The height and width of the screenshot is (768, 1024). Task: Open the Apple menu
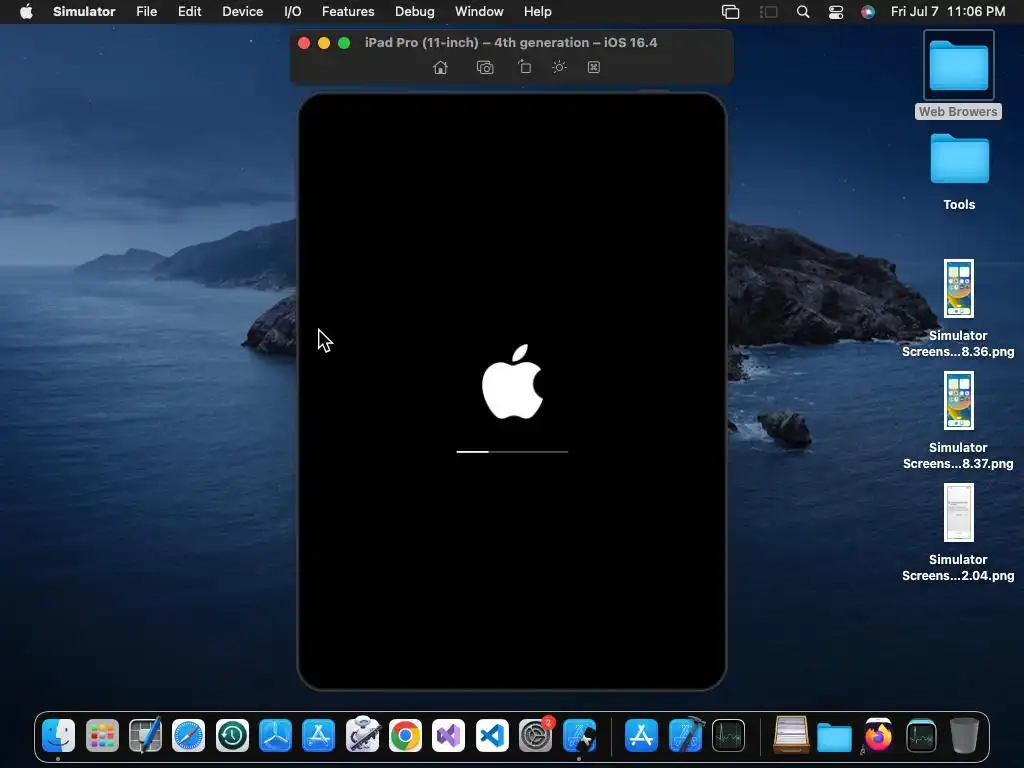coord(26,12)
